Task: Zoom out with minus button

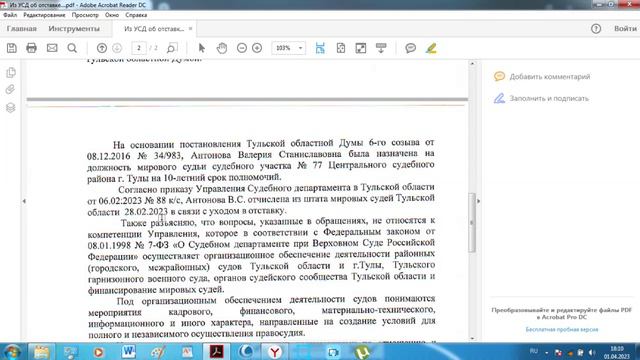Action: point(242,48)
